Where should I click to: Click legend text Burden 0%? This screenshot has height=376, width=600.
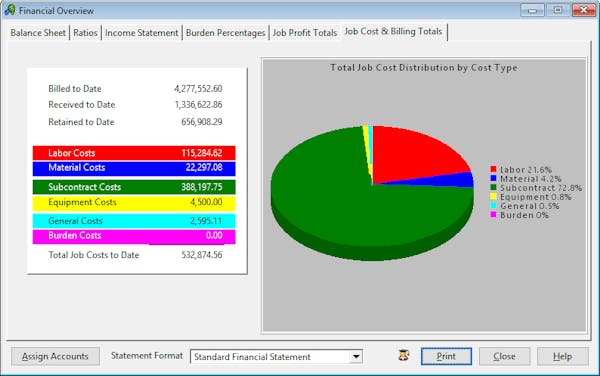524,215
